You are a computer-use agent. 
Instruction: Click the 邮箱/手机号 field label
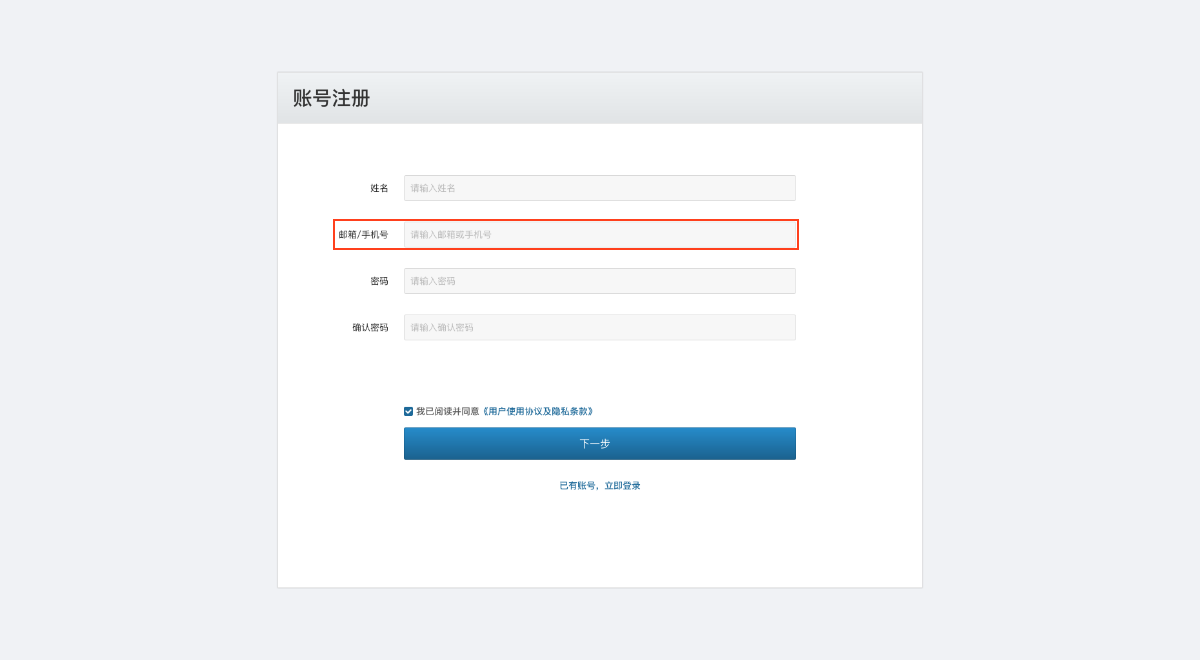tap(363, 234)
